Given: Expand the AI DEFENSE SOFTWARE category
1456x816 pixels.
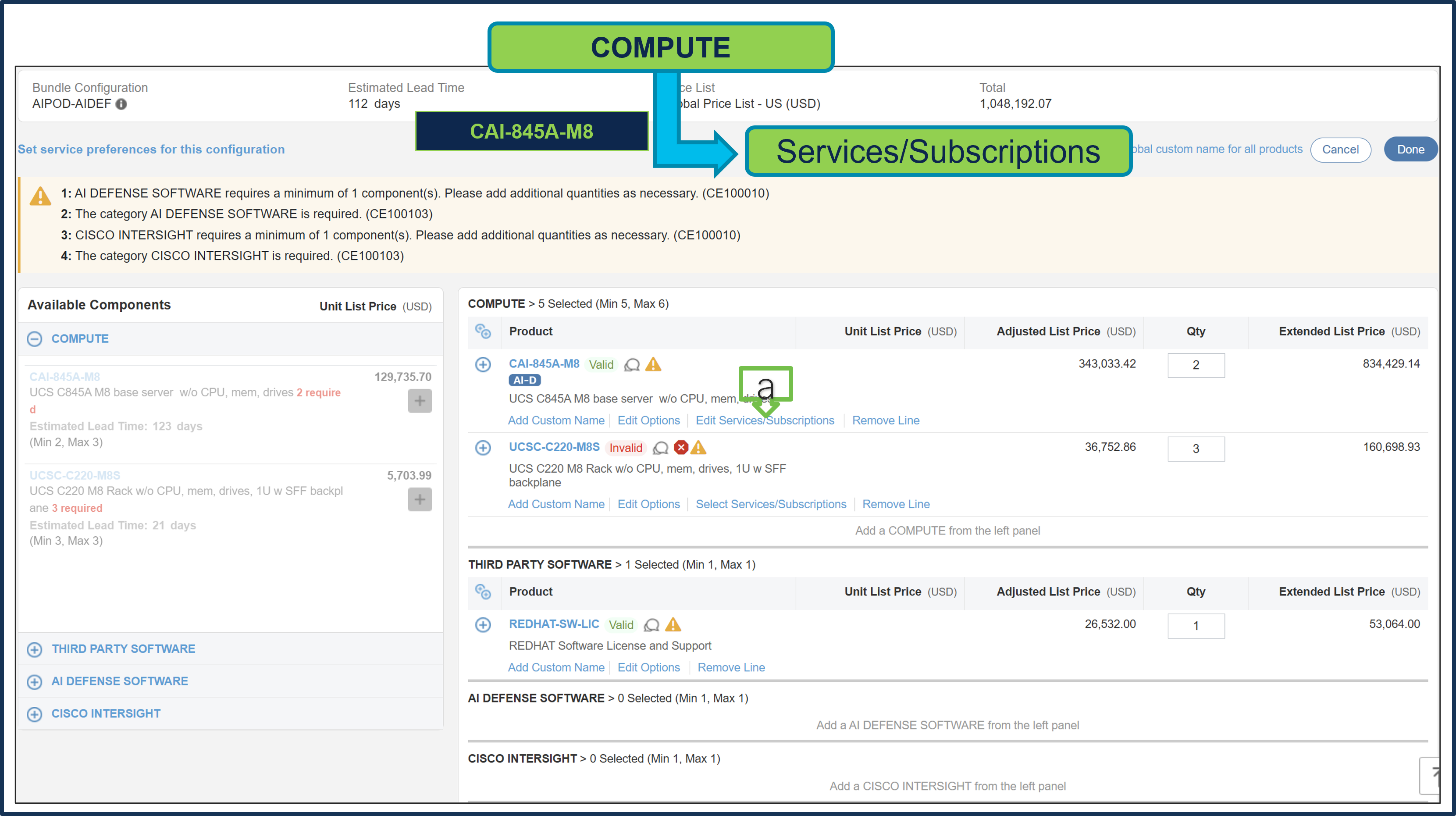Looking at the screenshot, I should tap(35, 681).
